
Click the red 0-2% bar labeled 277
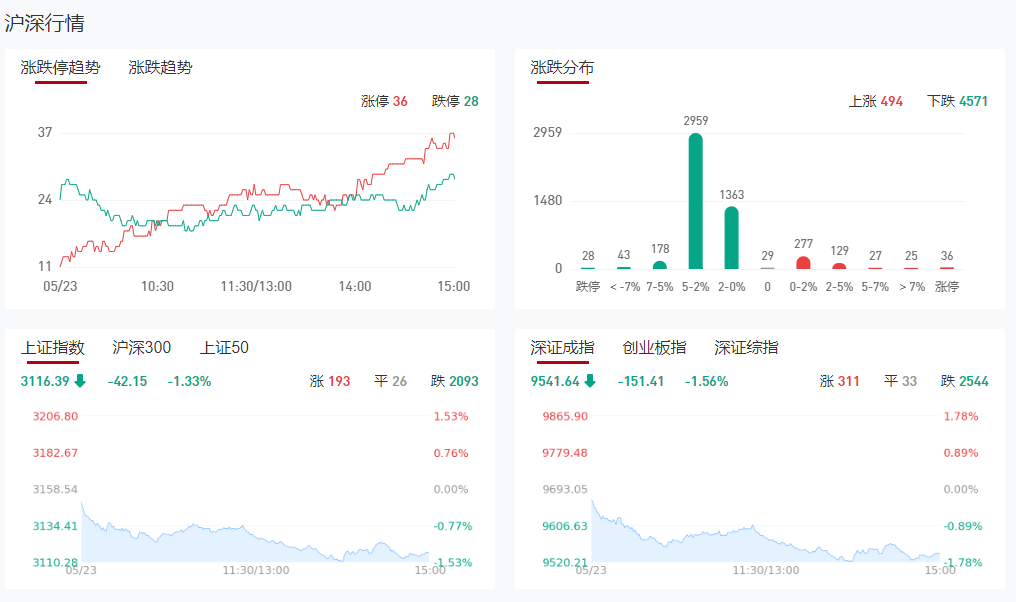click(803, 263)
